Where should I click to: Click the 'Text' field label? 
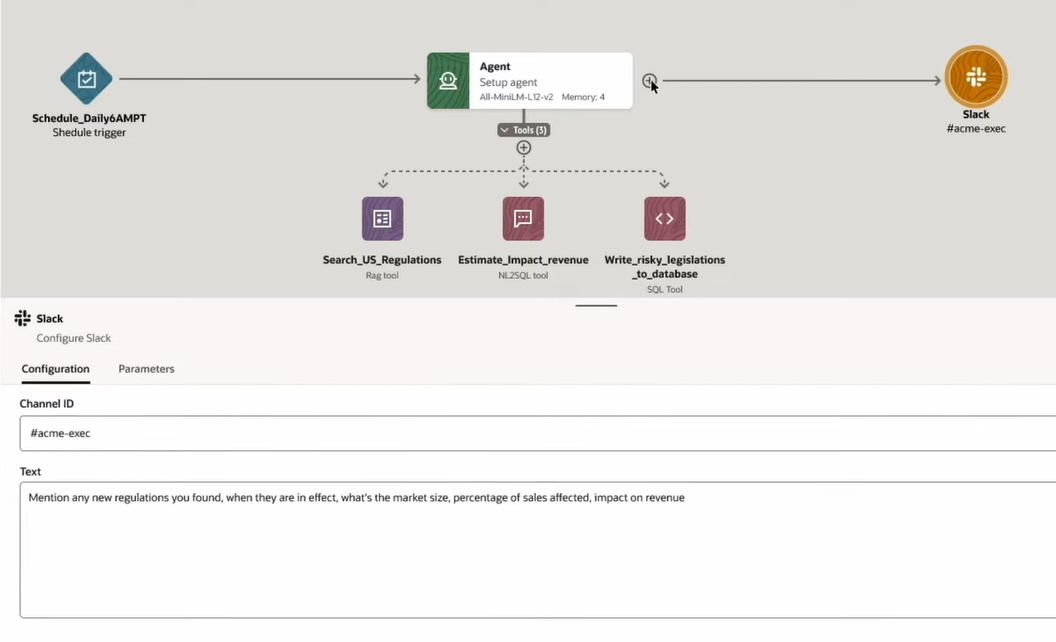[x=30, y=472]
